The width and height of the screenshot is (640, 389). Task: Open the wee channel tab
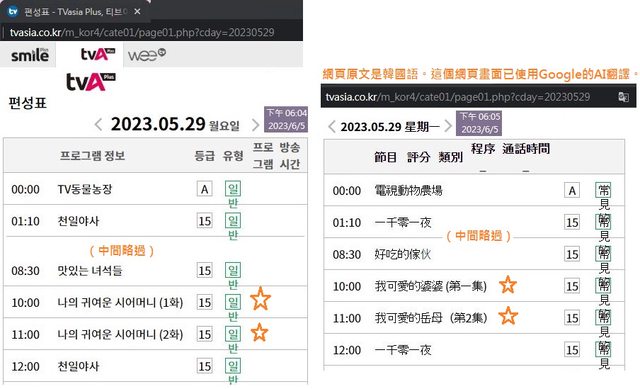pyautogui.click(x=147, y=55)
